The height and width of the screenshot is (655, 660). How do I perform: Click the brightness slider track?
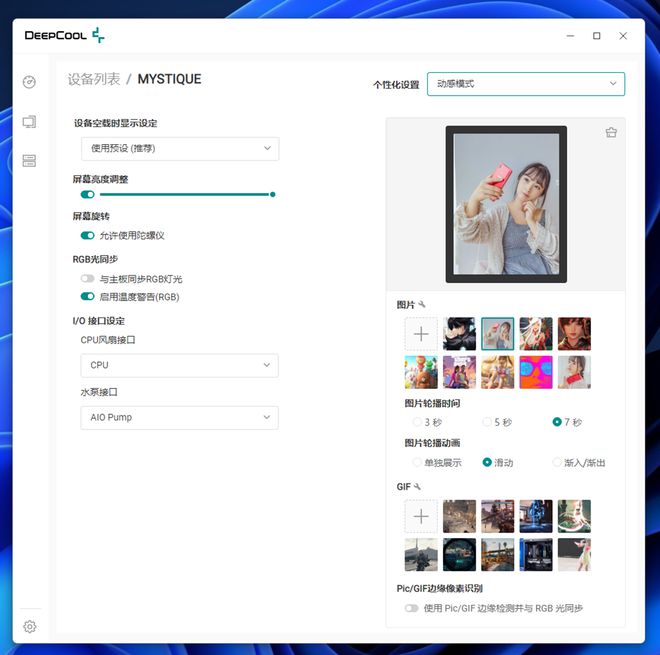point(184,194)
